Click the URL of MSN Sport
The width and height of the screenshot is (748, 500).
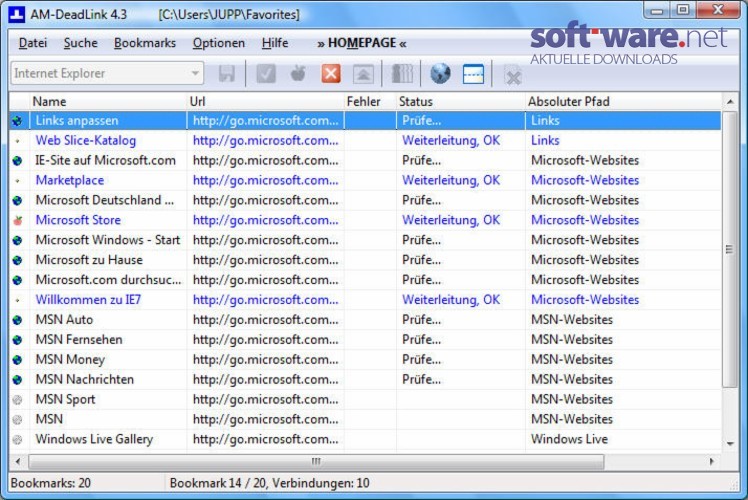pyautogui.click(x=265, y=400)
